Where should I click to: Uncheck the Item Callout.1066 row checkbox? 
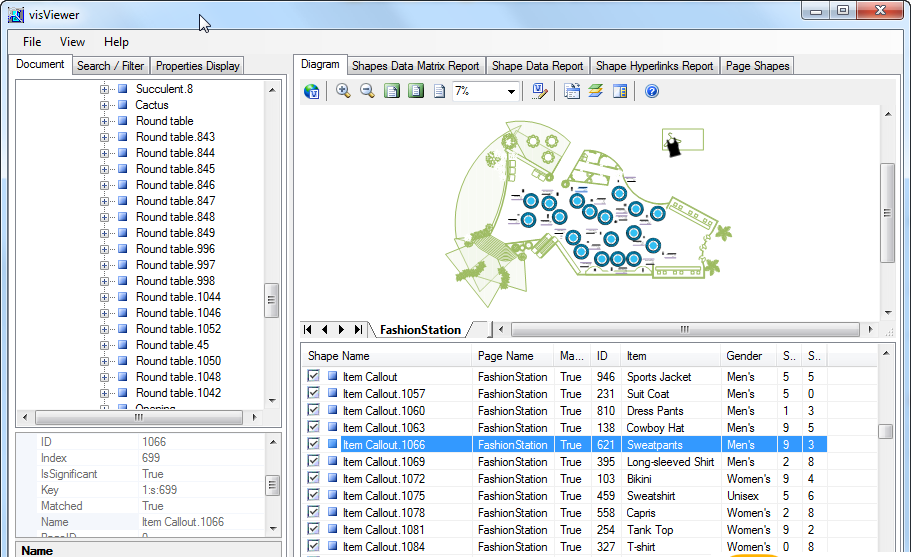[314, 444]
